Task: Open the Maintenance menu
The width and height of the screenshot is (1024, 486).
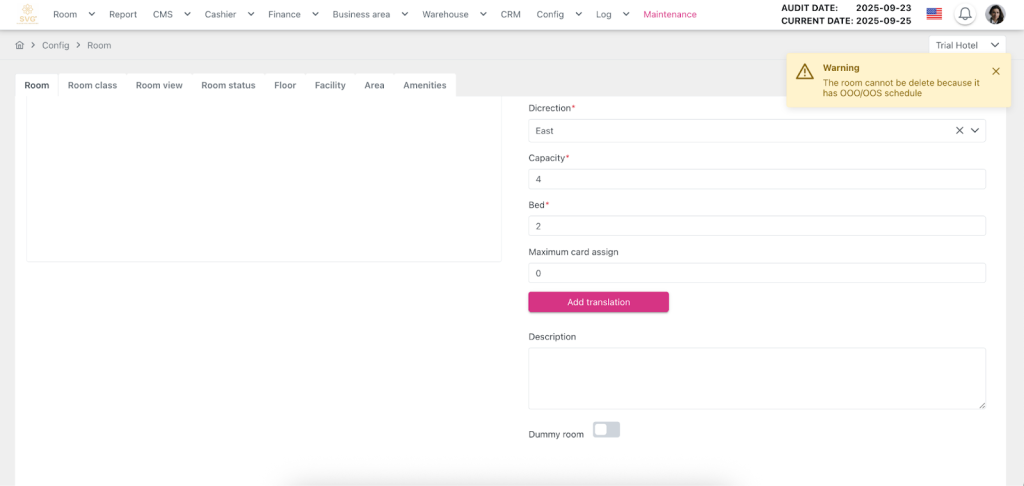Action: pos(669,15)
